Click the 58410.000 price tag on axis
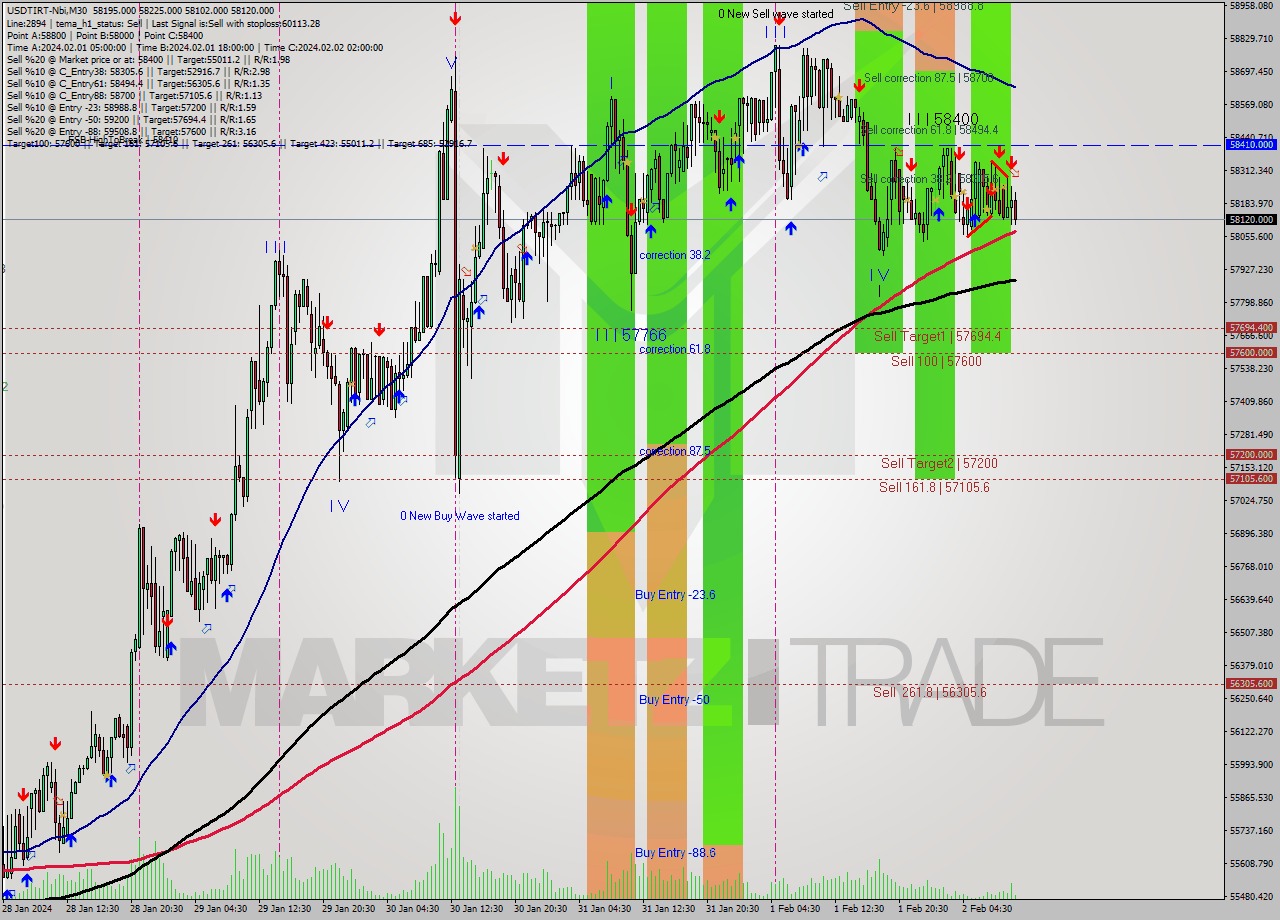Image resolution: width=1280 pixels, height=920 pixels. pyautogui.click(x=1251, y=144)
